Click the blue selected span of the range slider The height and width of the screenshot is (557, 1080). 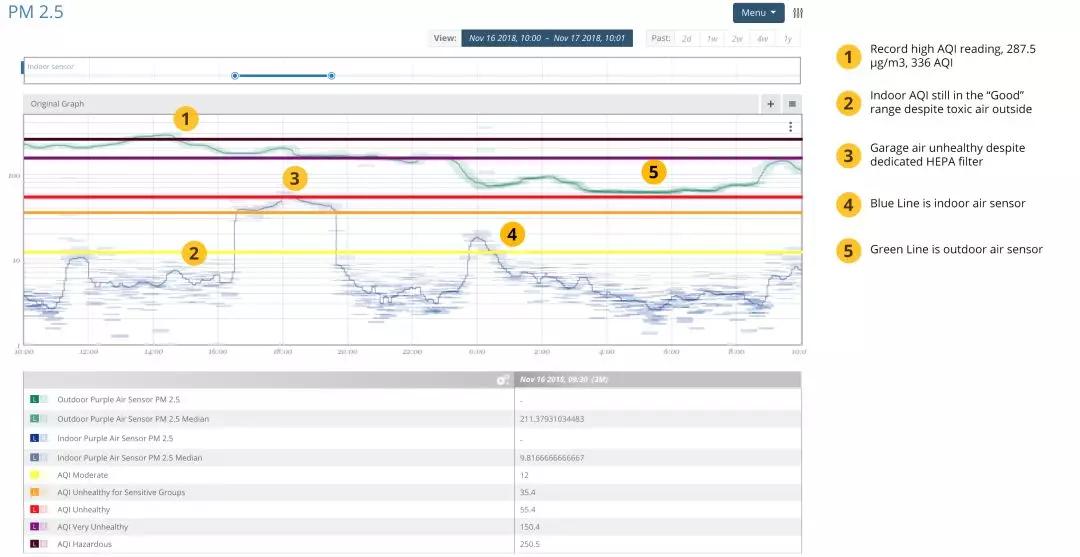[x=283, y=75]
